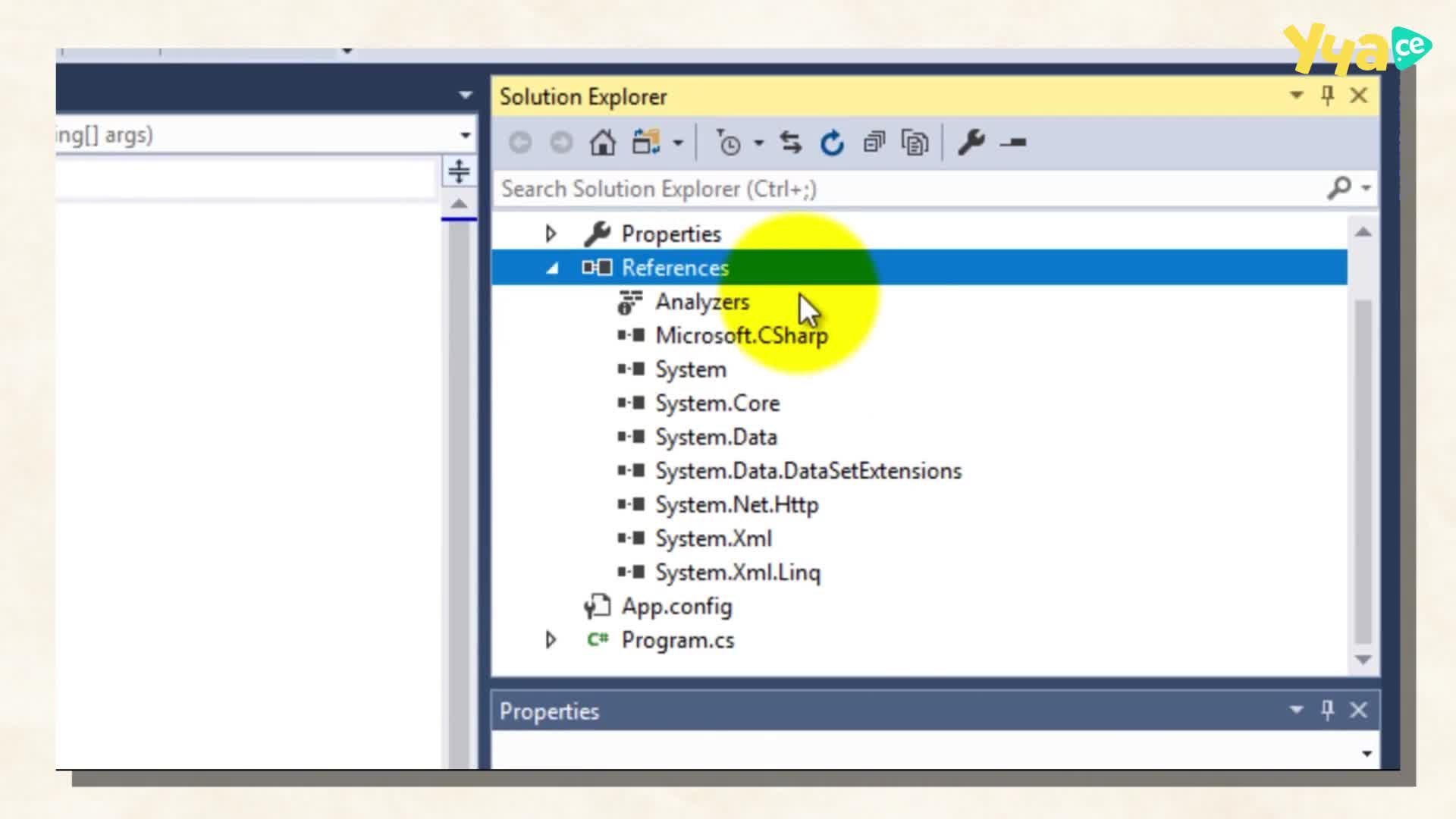Click the App.config file icon
Viewport: 1456px width, 819px height.
pos(597,607)
